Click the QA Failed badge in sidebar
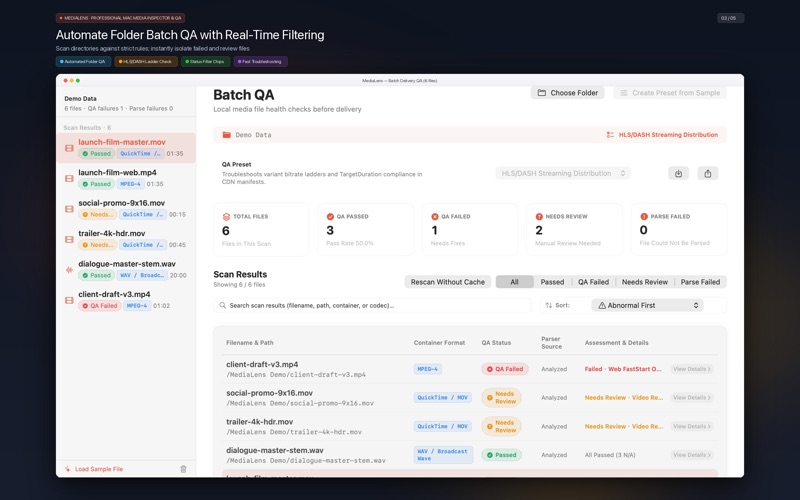 tap(99, 306)
